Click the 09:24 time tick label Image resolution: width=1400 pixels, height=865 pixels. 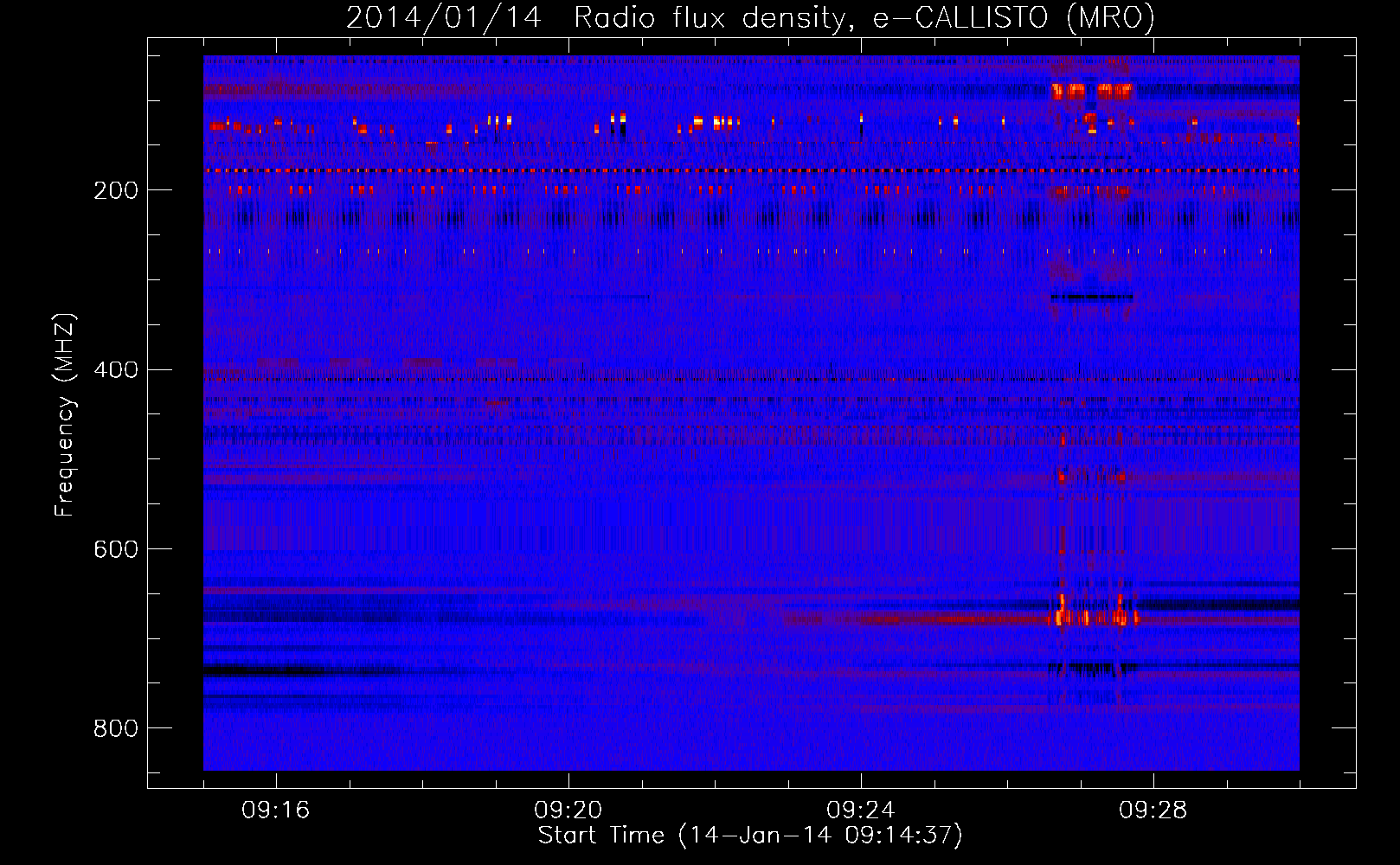coord(860,811)
